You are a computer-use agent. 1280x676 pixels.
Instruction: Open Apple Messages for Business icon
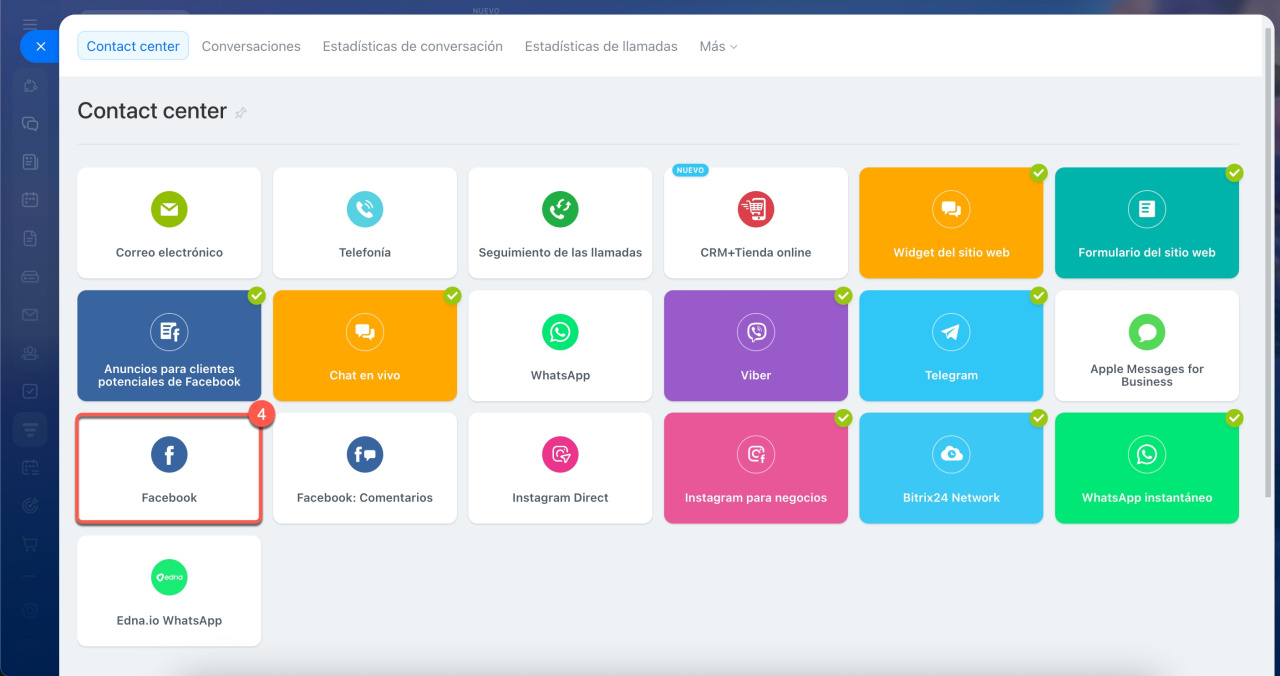click(1147, 331)
